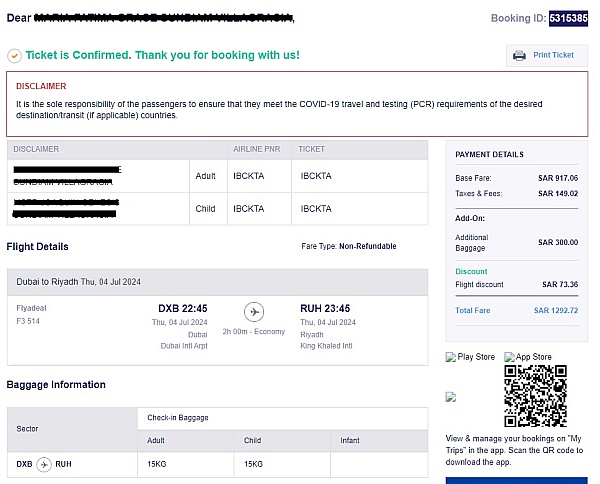
Task: Click the Flyadeal F3 514 flight label
Action: click(32, 315)
